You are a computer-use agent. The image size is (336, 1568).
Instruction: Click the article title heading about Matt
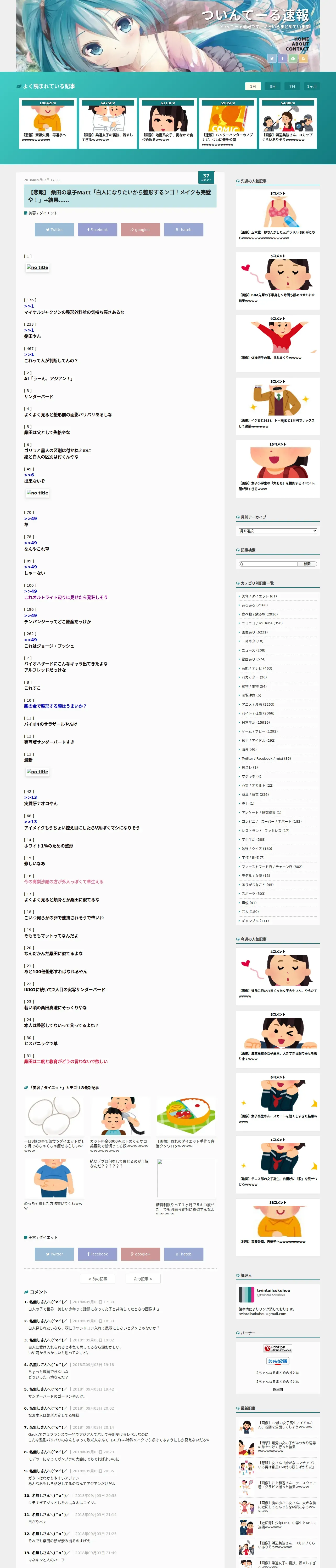click(120, 196)
